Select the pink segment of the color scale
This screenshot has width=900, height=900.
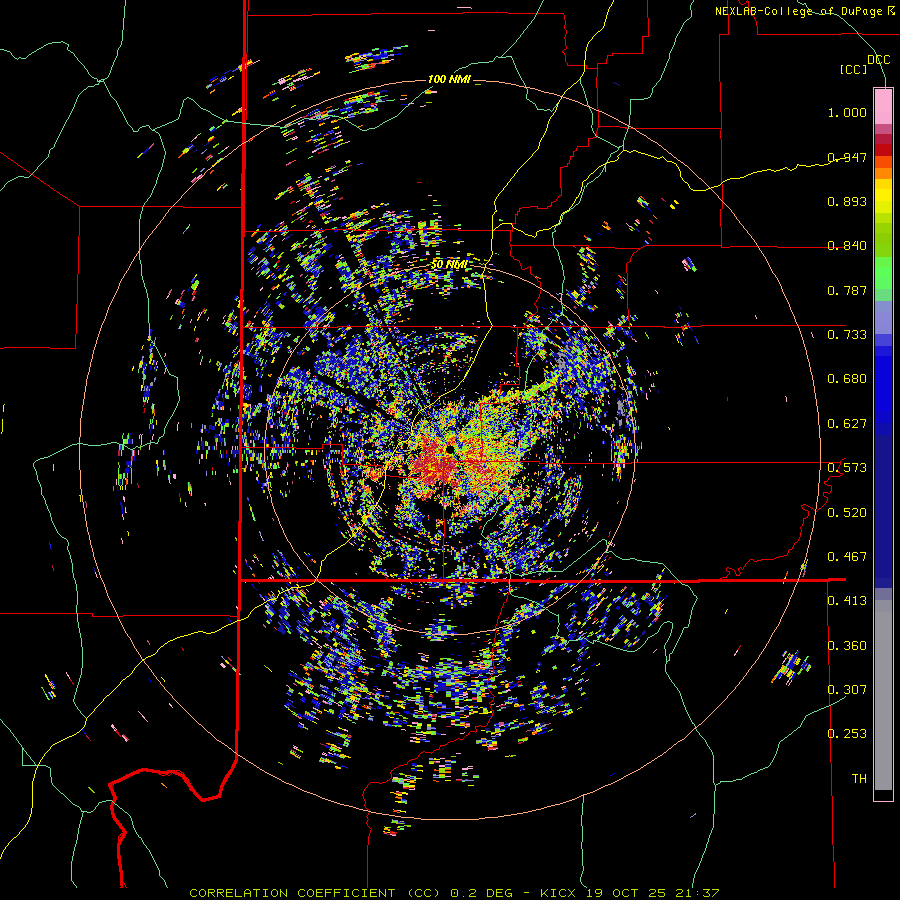[883, 106]
